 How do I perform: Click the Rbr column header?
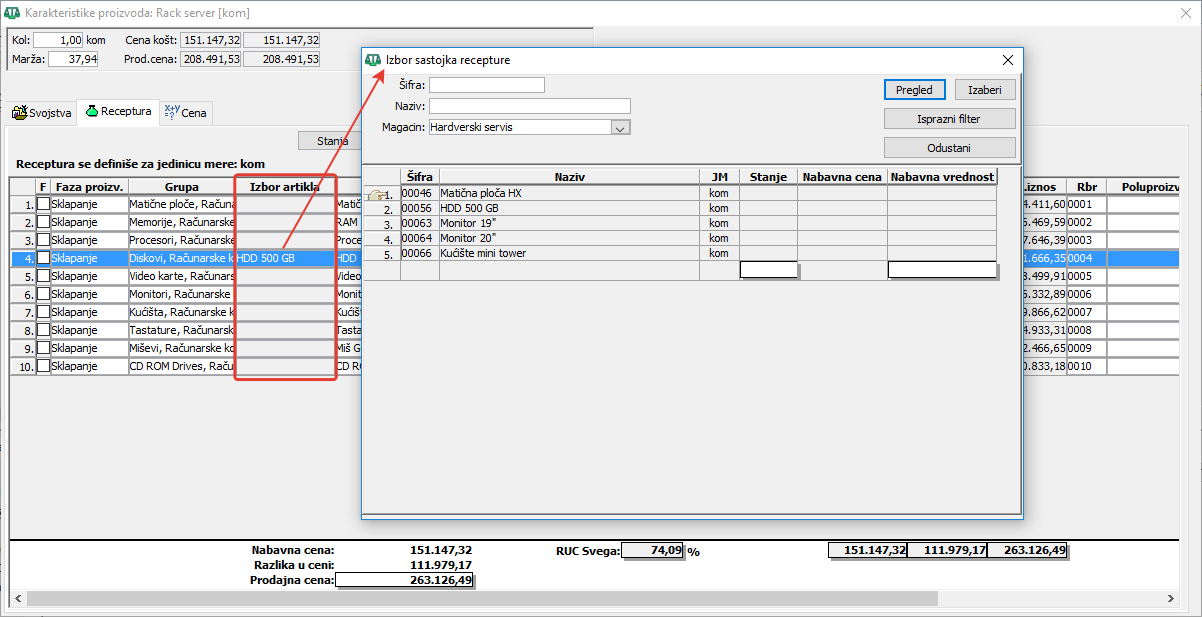[x=1086, y=187]
